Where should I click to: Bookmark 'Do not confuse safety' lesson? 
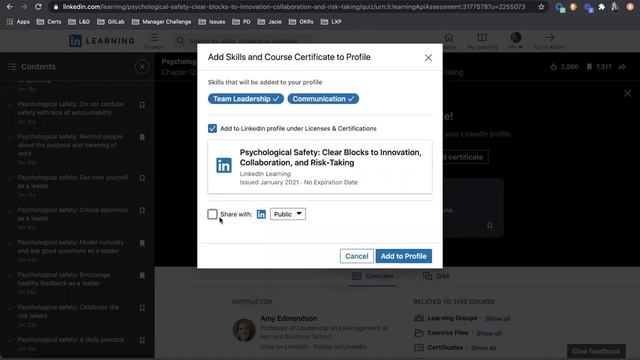142,105
